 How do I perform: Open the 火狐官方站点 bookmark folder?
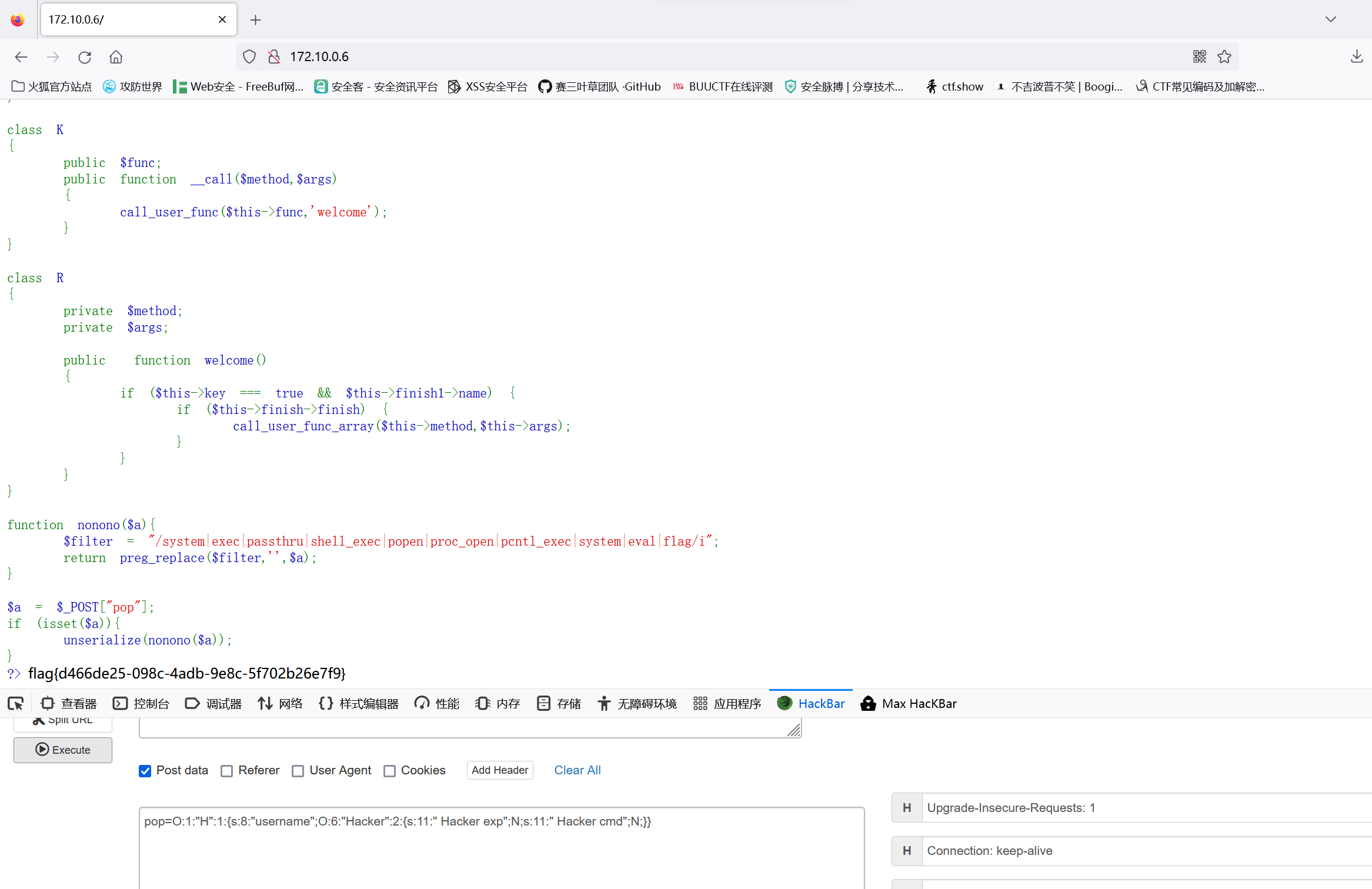coord(52,86)
